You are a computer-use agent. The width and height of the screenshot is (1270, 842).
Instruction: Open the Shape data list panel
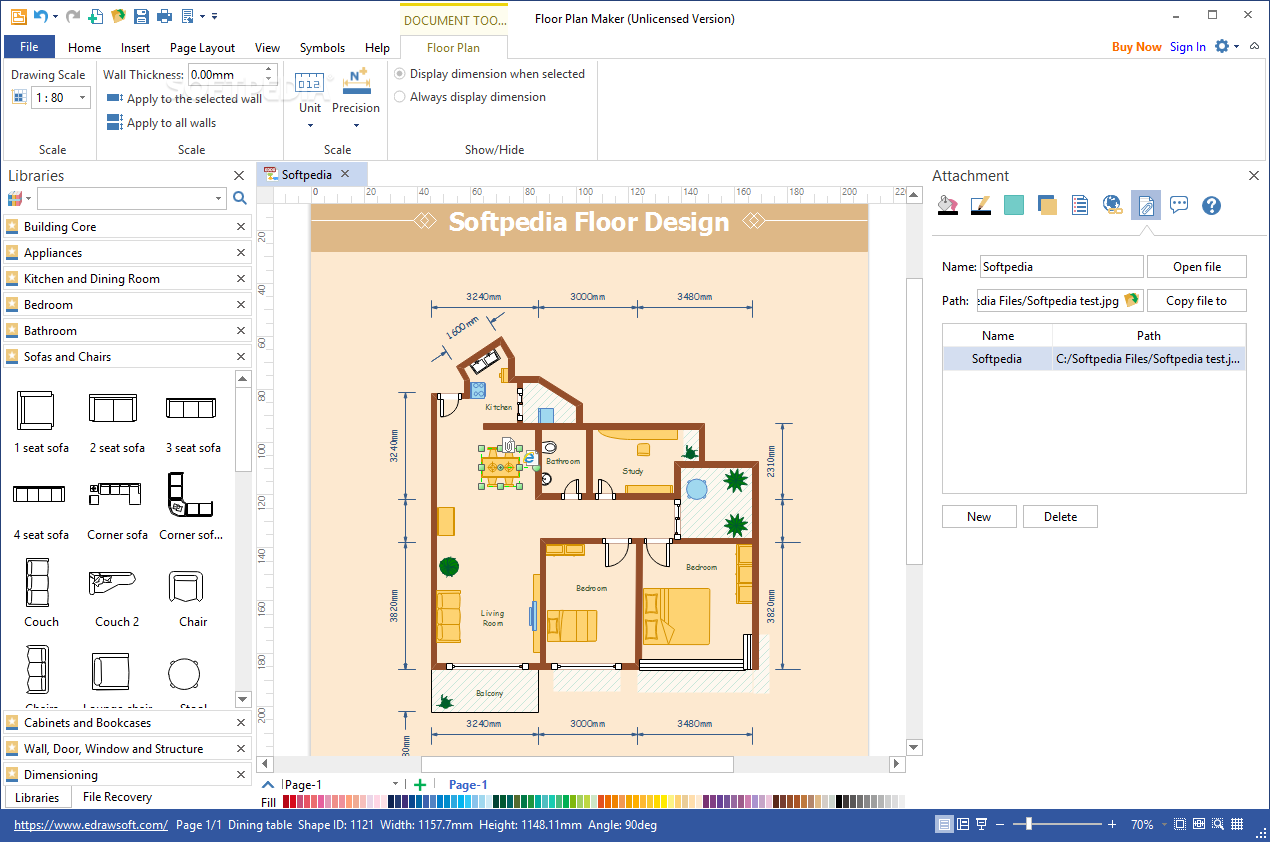point(1080,205)
